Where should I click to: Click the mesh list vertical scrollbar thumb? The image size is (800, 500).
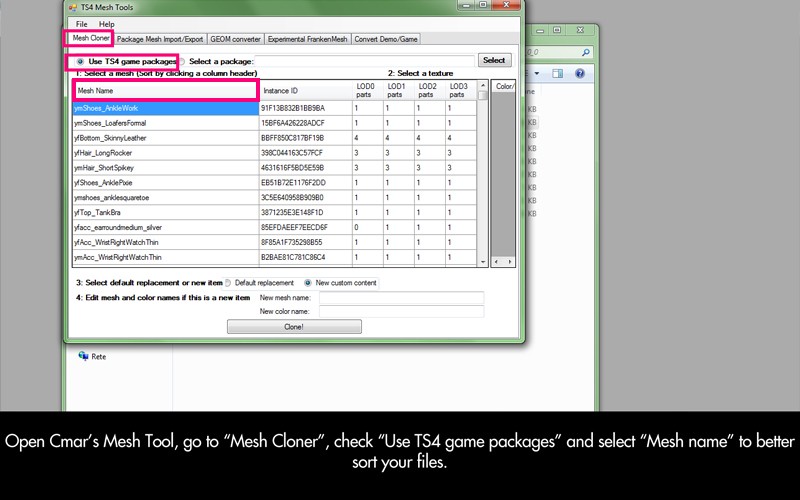483,95
